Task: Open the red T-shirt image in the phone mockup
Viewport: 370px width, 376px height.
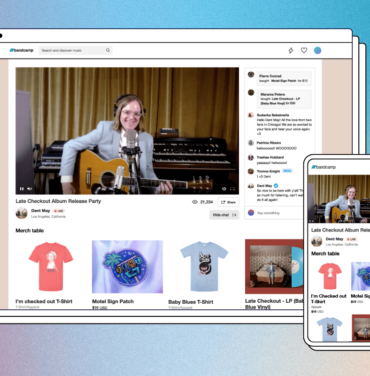Action: [x=329, y=276]
